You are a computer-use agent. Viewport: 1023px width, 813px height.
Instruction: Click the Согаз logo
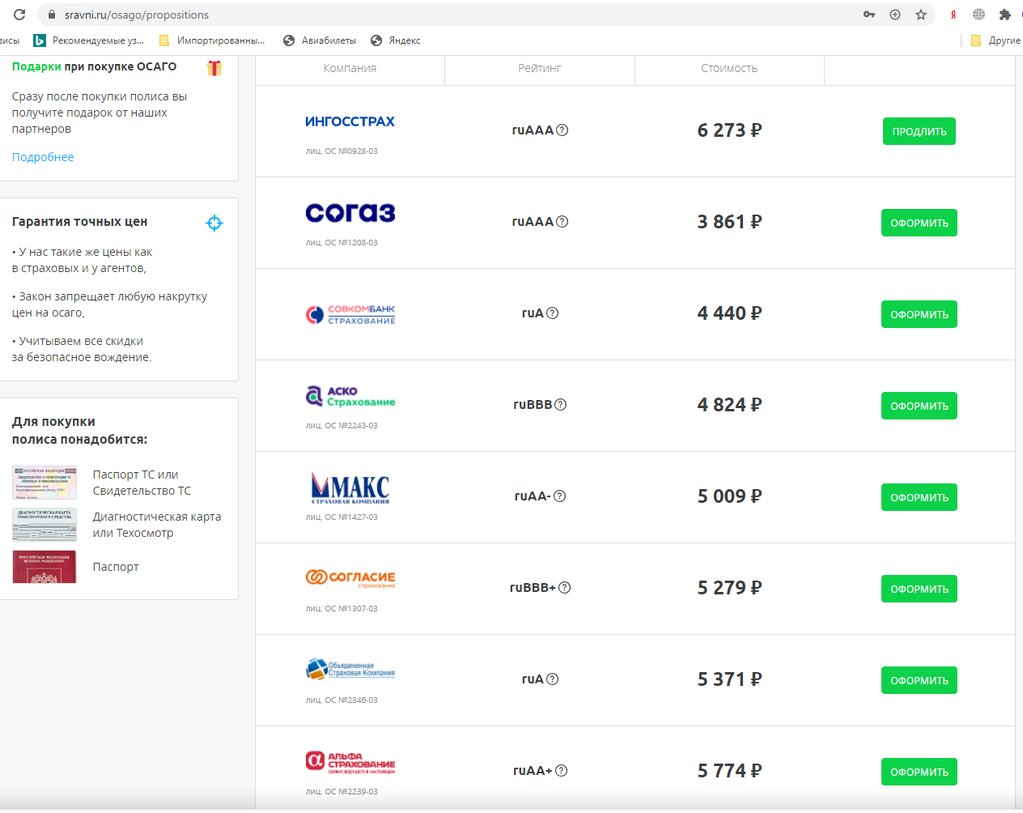pyautogui.click(x=350, y=213)
